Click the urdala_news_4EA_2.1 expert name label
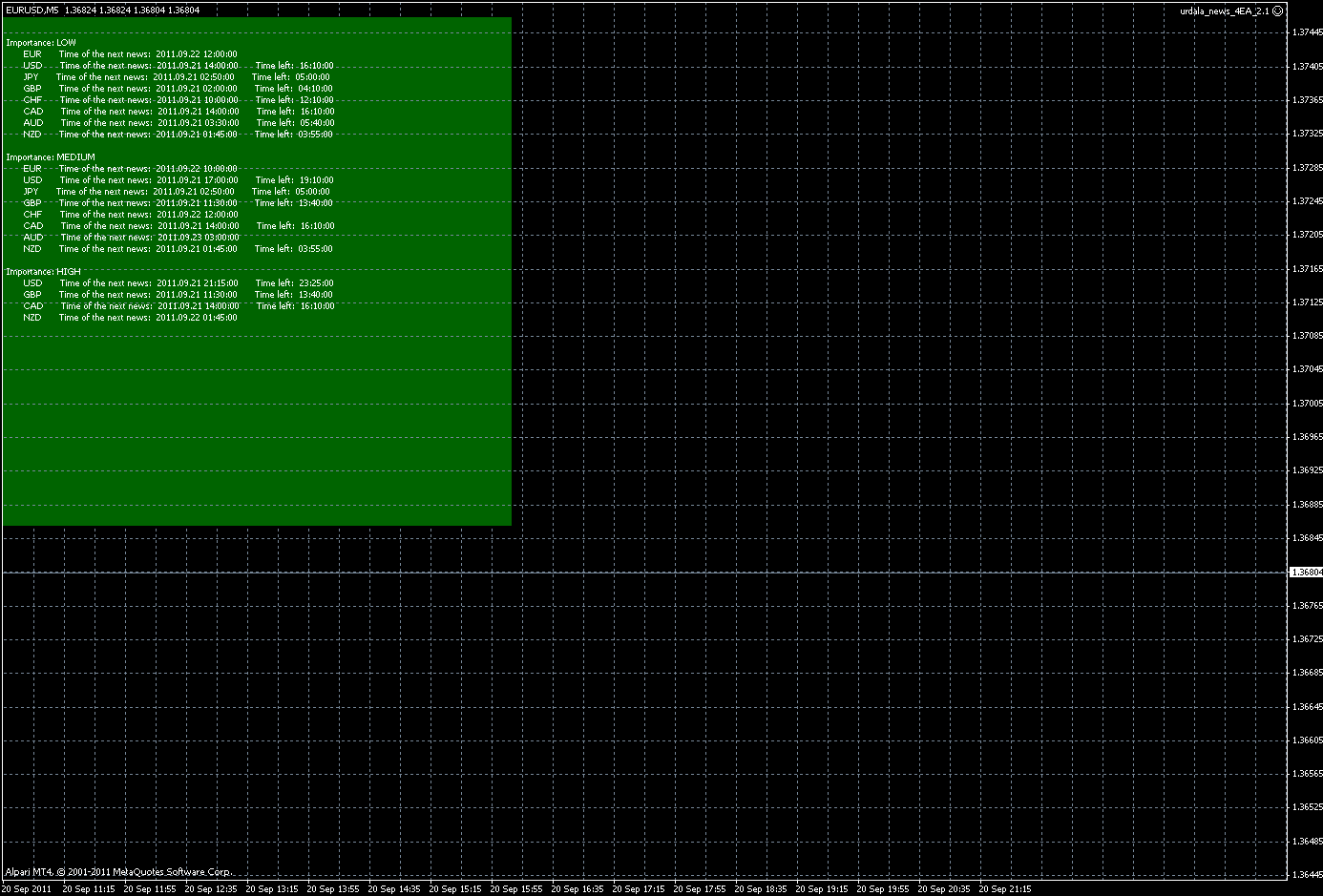The width and height of the screenshot is (1323, 896). 1225,10
